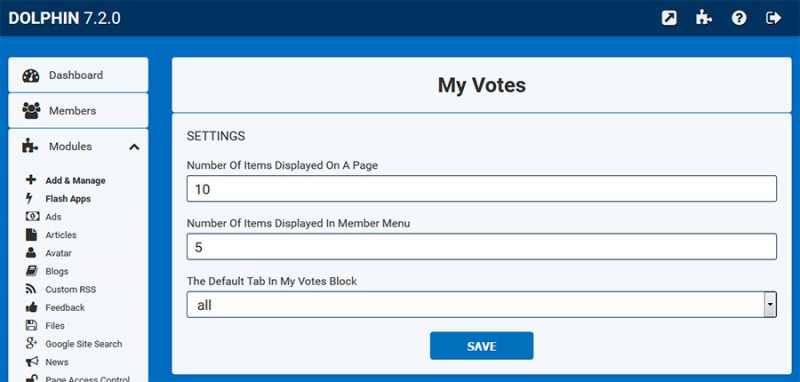Click the puzzle-piece extensions icon in header
Screen dimensions: 800x382
click(704, 18)
